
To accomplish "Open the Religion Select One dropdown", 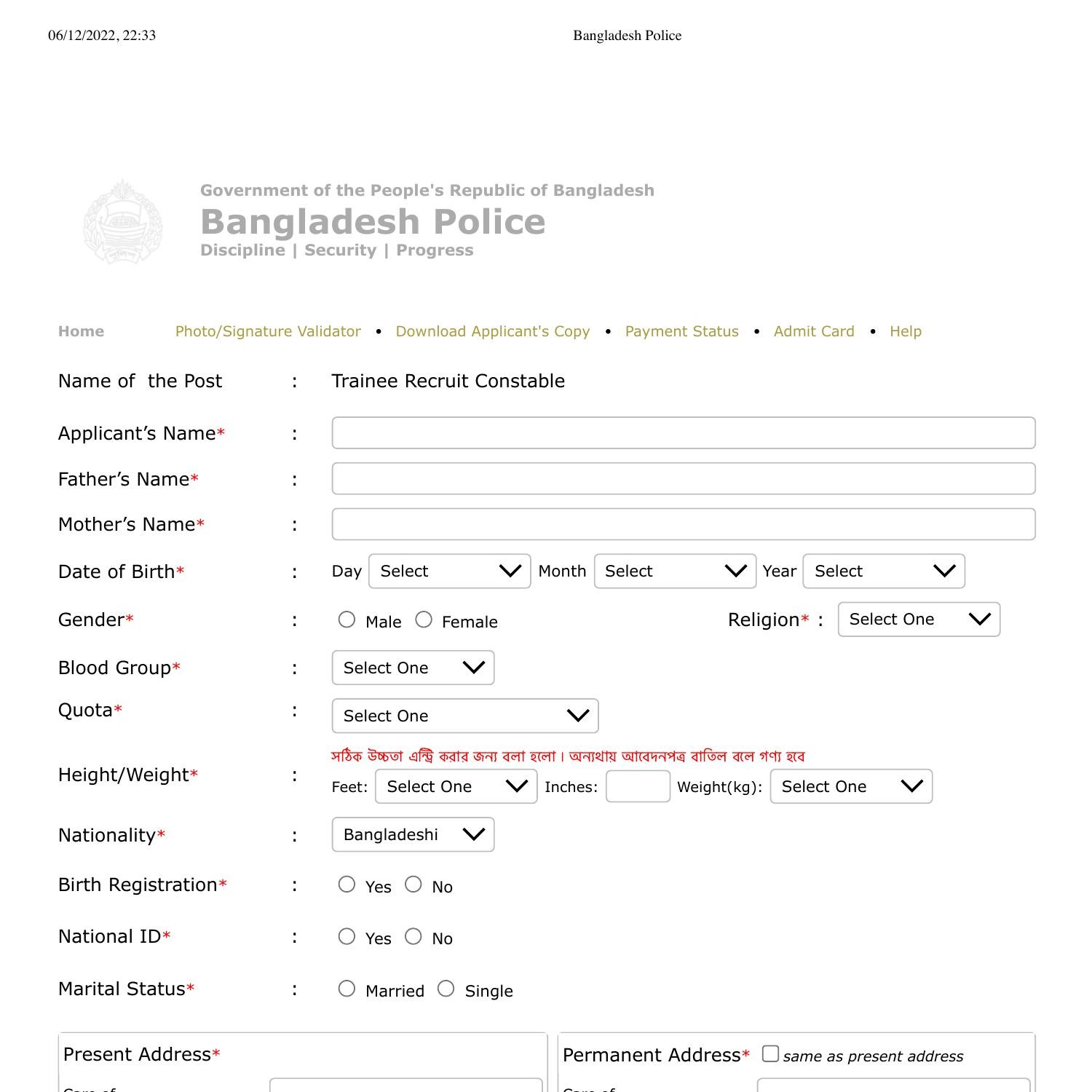I will (x=919, y=620).
